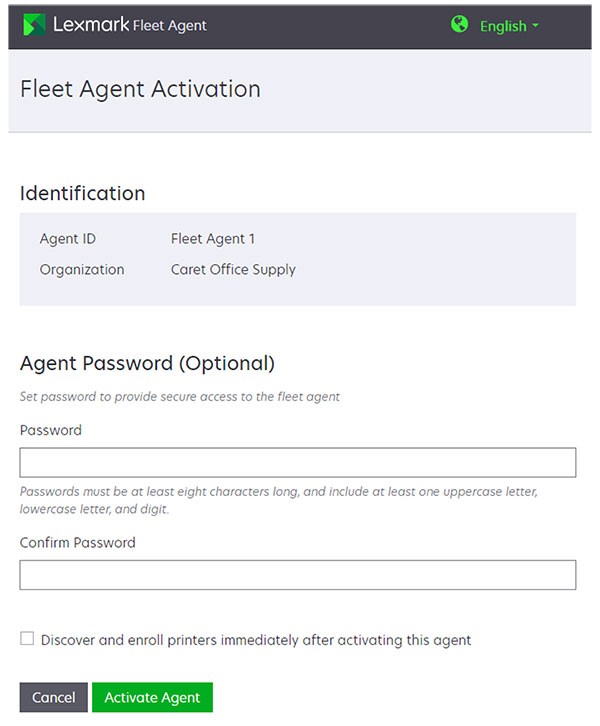Click the Caret Office Supply organization name
Screen dimensions: 600x726
(233, 269)
